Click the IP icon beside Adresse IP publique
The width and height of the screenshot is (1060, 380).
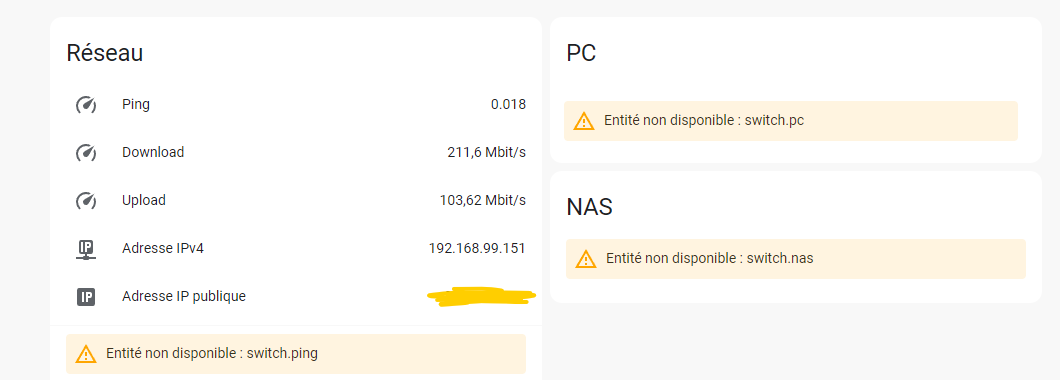(x=86, y=297)
